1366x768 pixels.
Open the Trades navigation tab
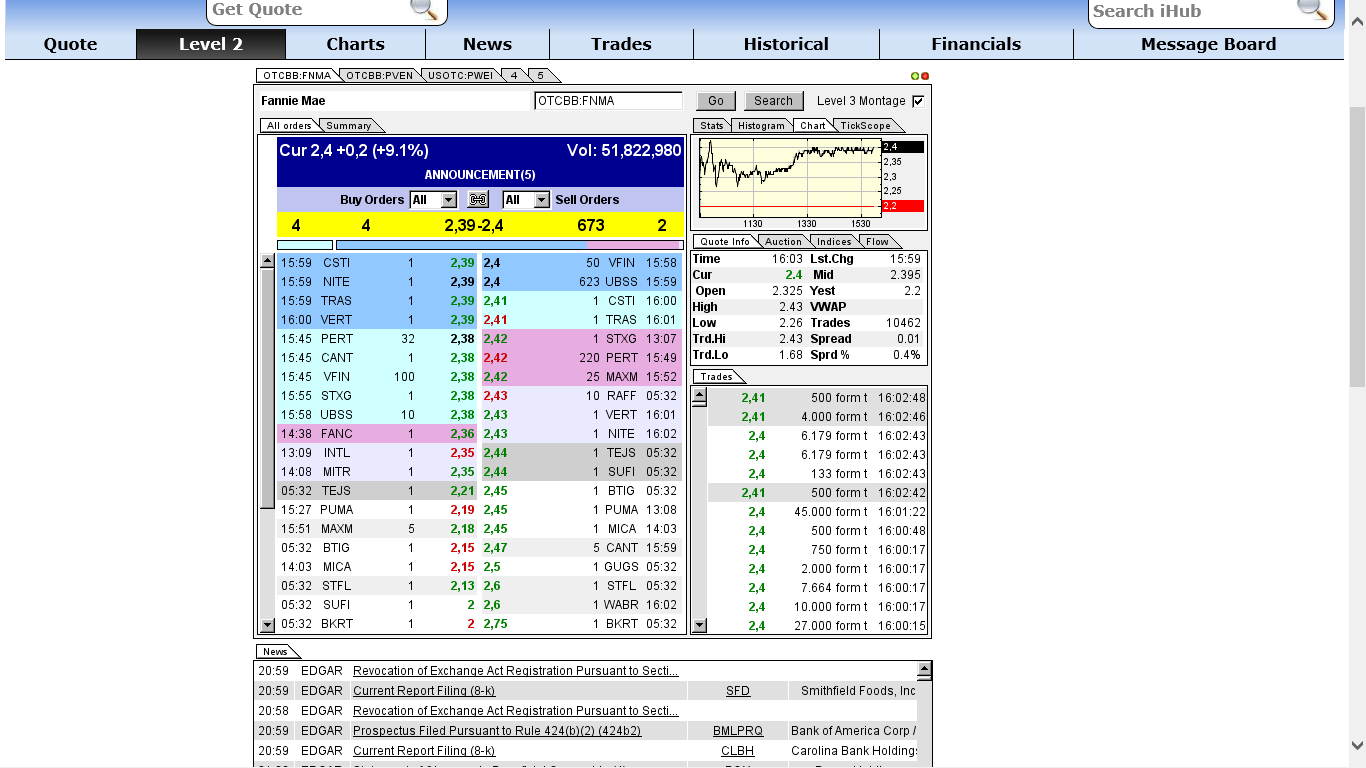(621, 44)
